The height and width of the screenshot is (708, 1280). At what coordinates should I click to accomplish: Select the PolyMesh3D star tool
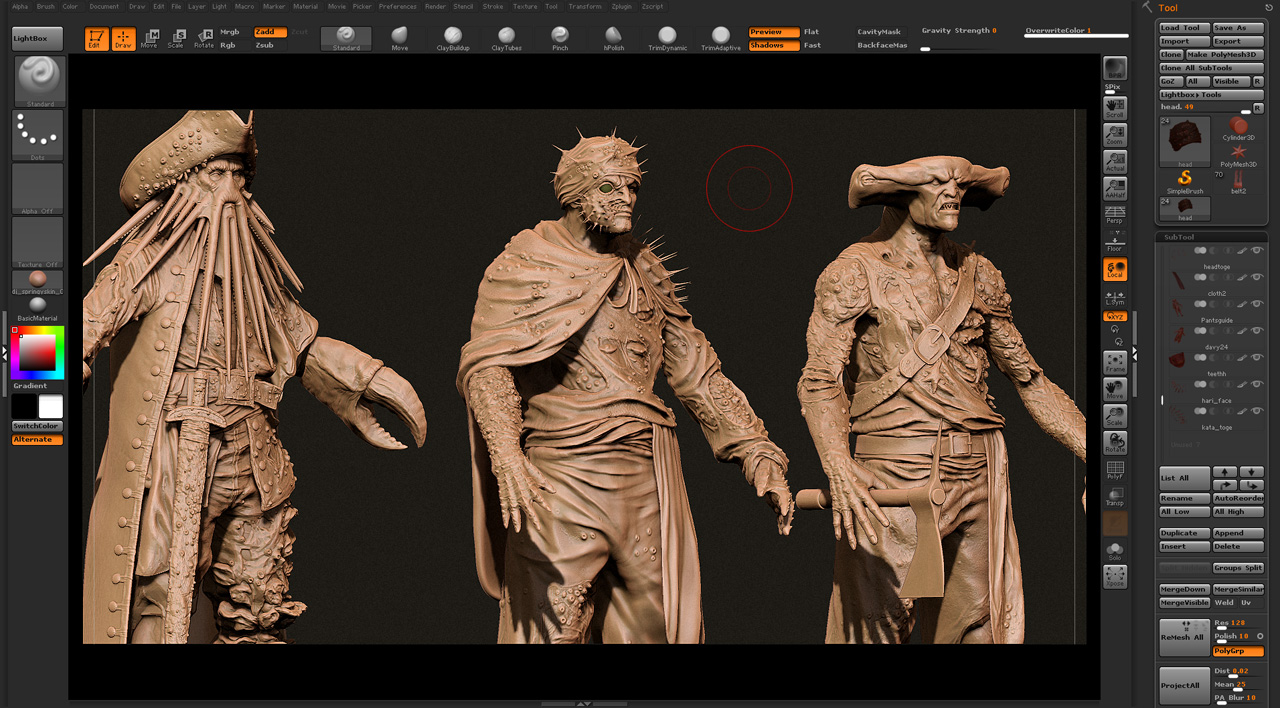1239,155
